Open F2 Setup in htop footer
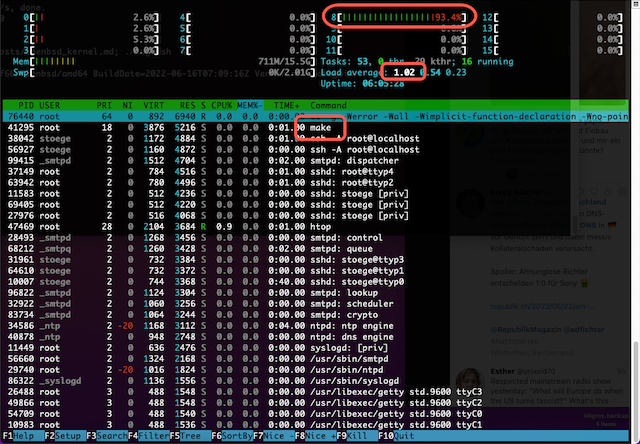This screenshot has height=444, width=640. (65, 436)
